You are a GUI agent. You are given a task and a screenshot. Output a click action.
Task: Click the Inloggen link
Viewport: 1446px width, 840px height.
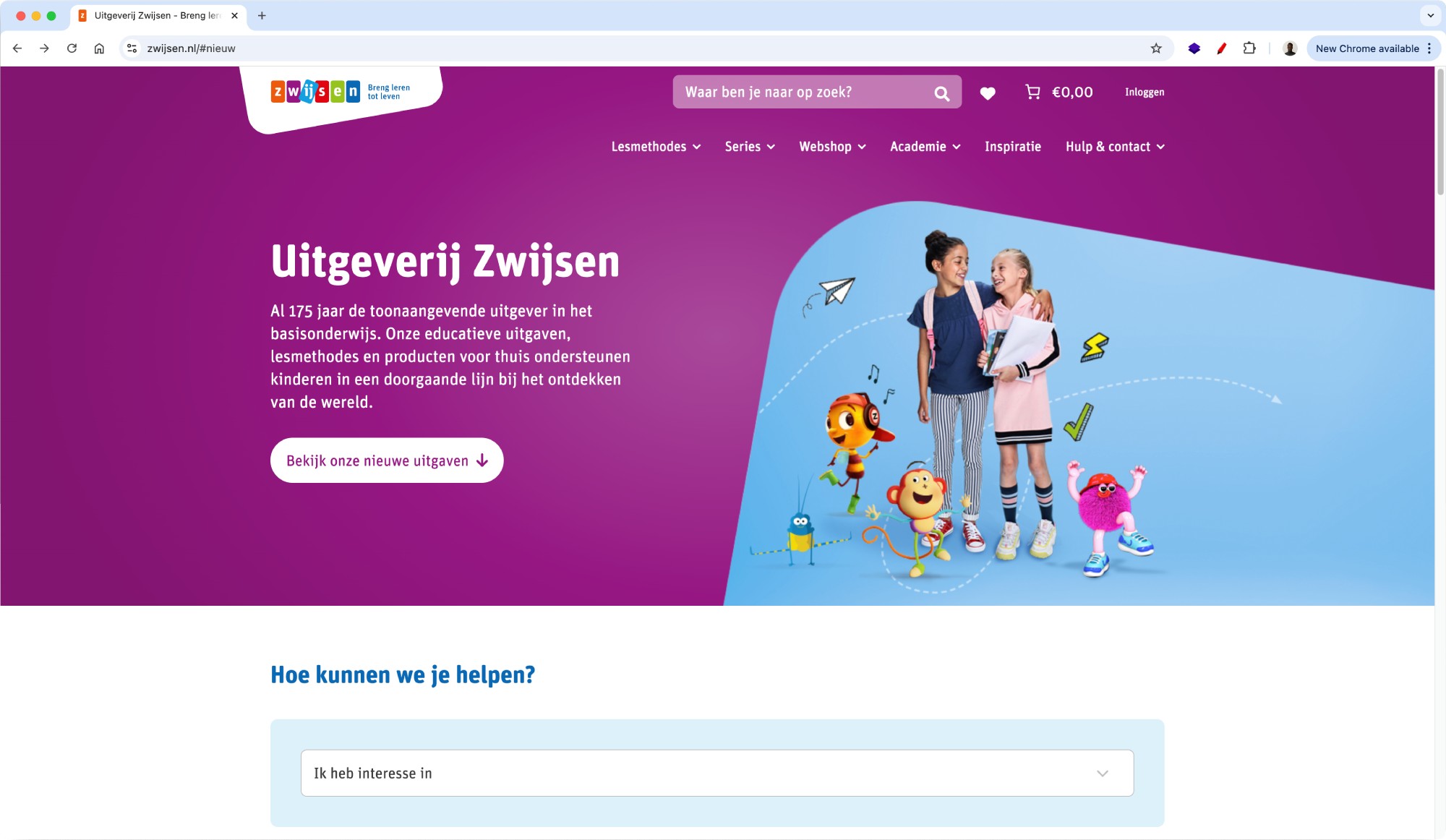(1144, 92)
